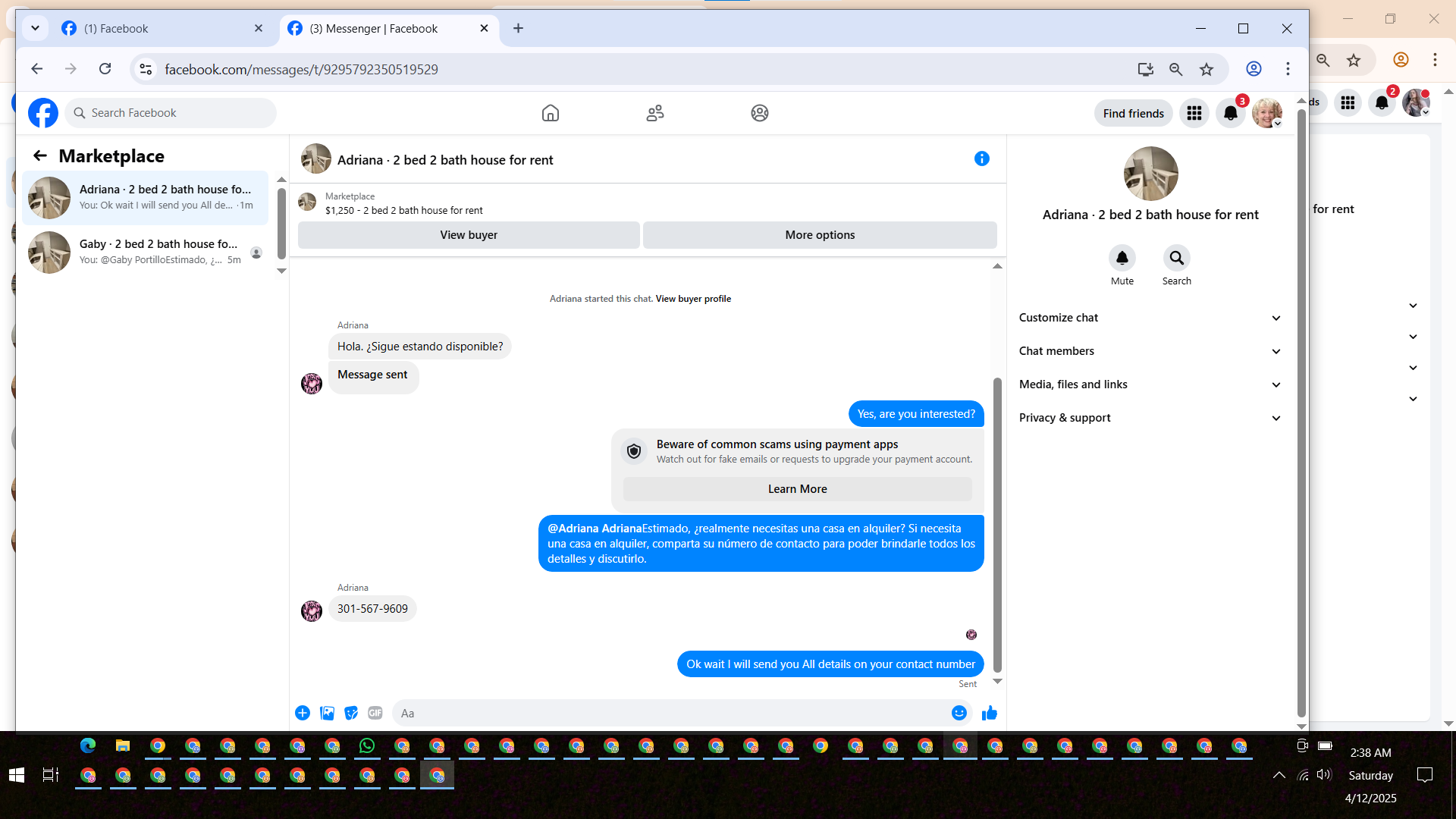
Task: Click the Facebook logo icon
Action: 43,113
